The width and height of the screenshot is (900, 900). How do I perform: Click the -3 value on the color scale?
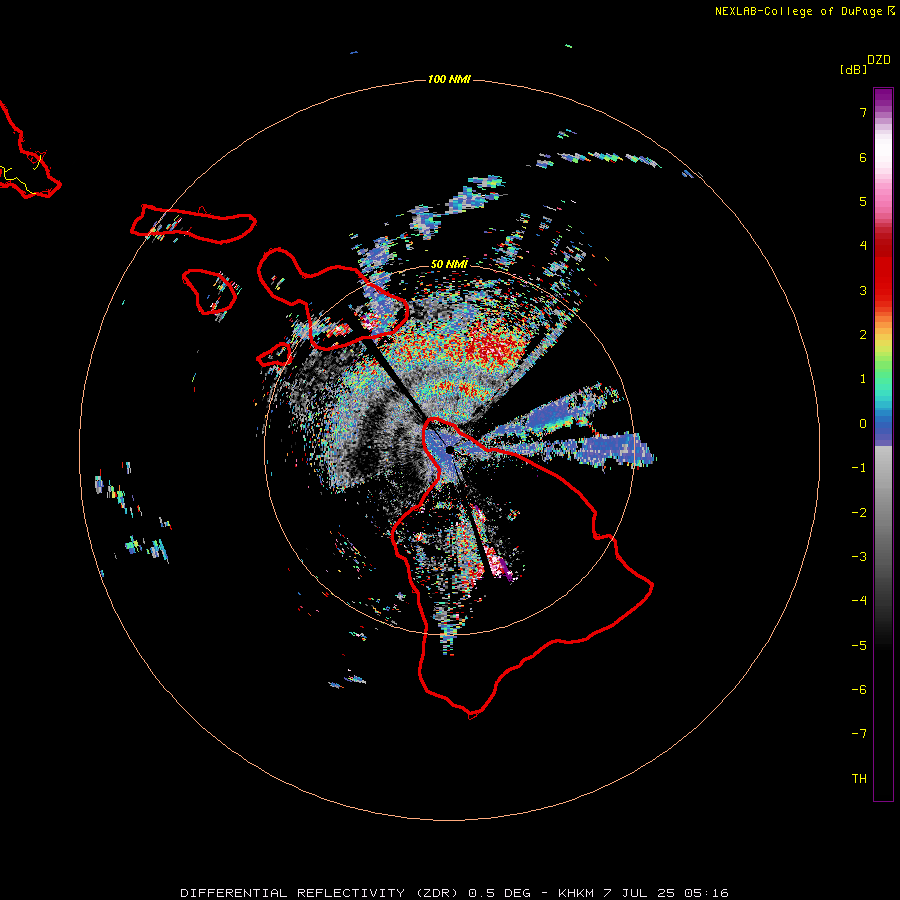pyautogui.click(x=859, y=556)
